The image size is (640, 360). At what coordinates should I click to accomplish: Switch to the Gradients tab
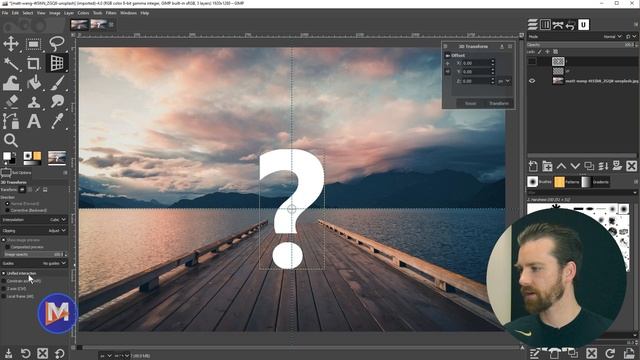595,182
